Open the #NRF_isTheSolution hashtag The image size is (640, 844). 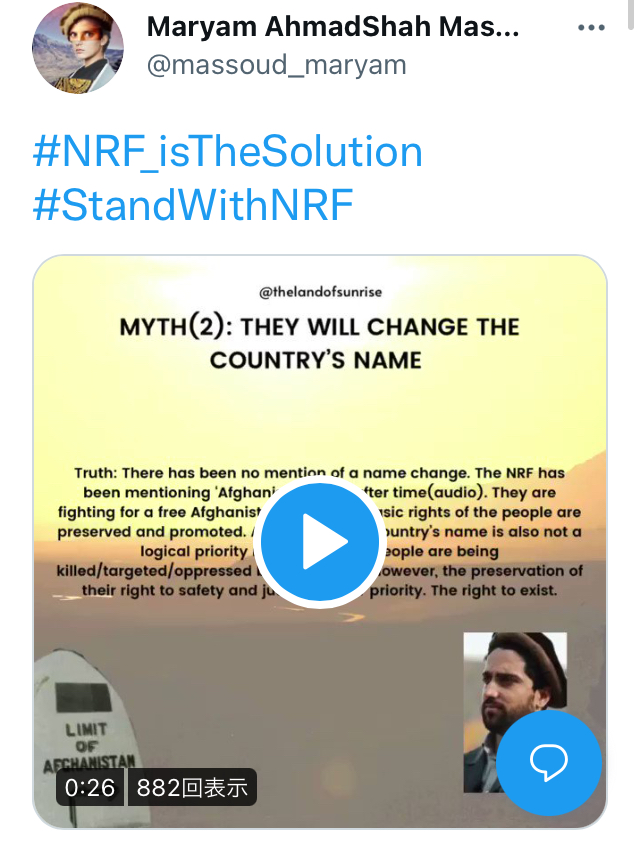(x=228, y=152)
